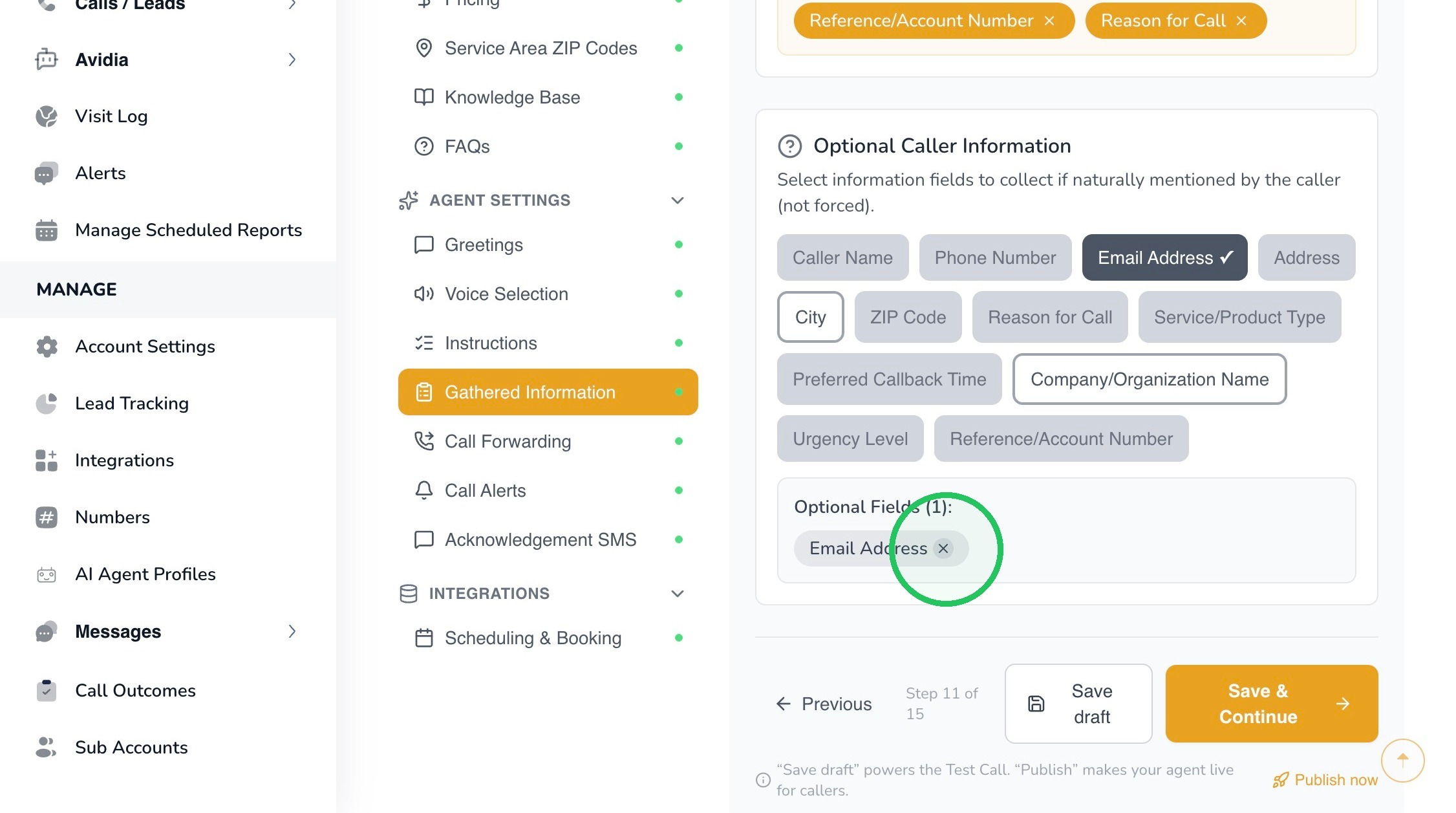This screenshot has width=1456, height=813.
Task: Click the Knowledge Base book icon
Action: click(423, 97)
